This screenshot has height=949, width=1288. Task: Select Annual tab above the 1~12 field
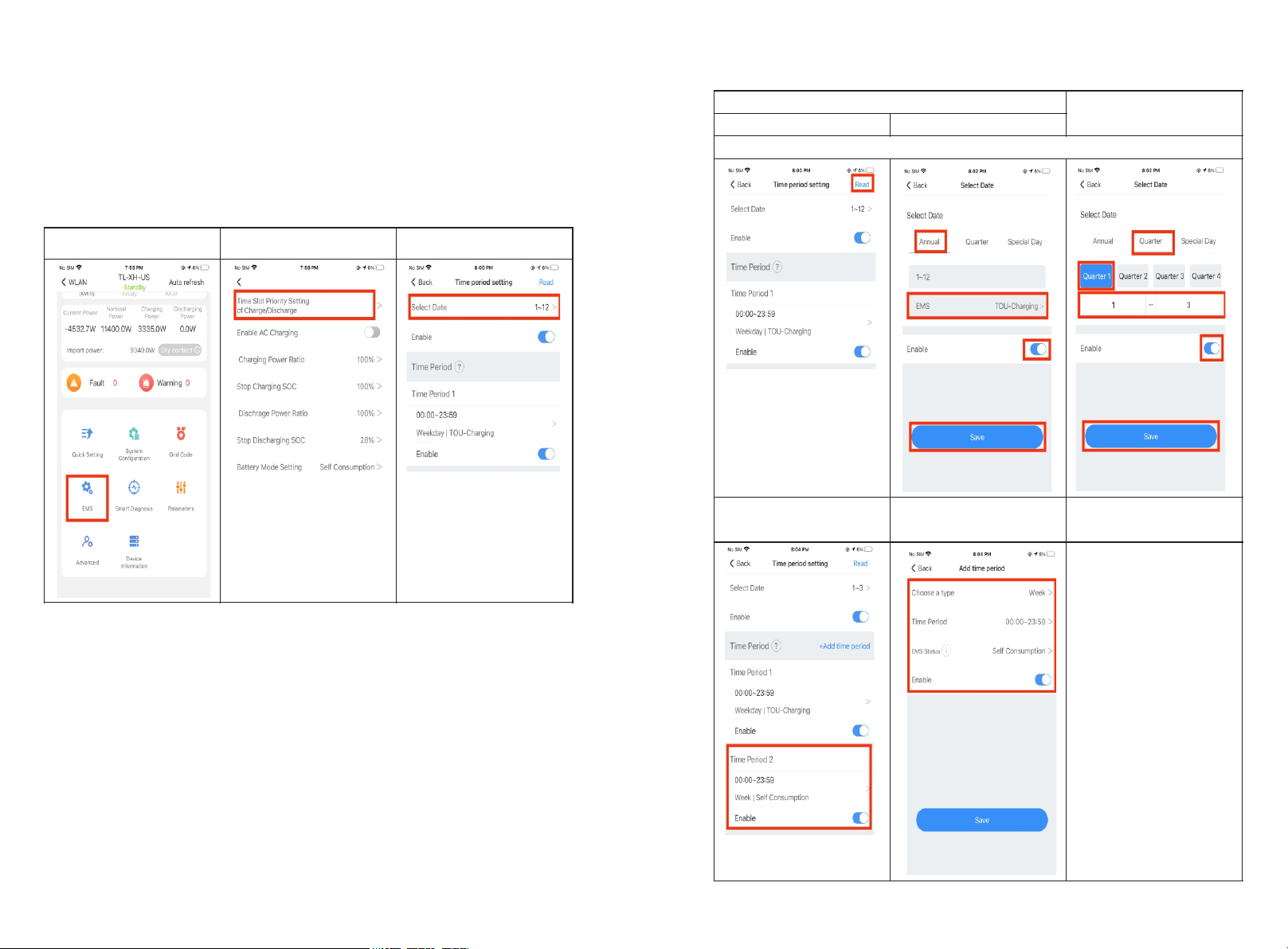[930, 241]
